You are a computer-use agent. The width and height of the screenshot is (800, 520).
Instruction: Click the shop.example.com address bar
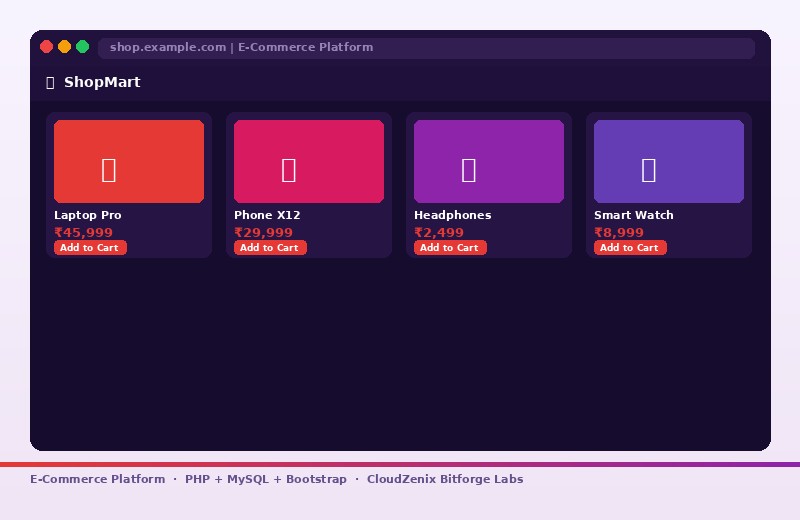coord(427,48)
